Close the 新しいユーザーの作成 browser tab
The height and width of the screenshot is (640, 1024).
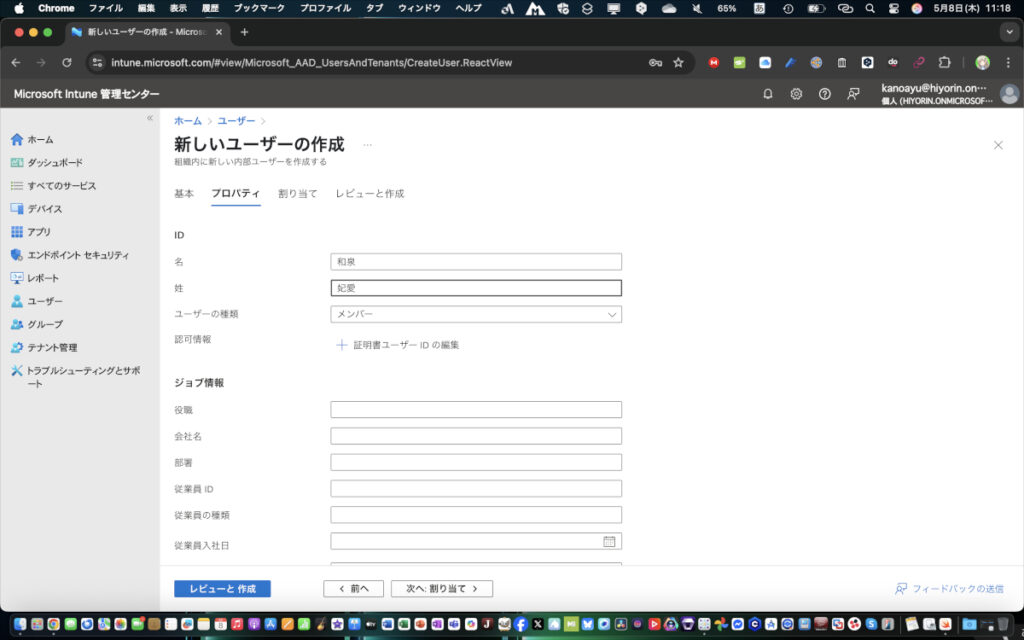click(x=219, y=32)
